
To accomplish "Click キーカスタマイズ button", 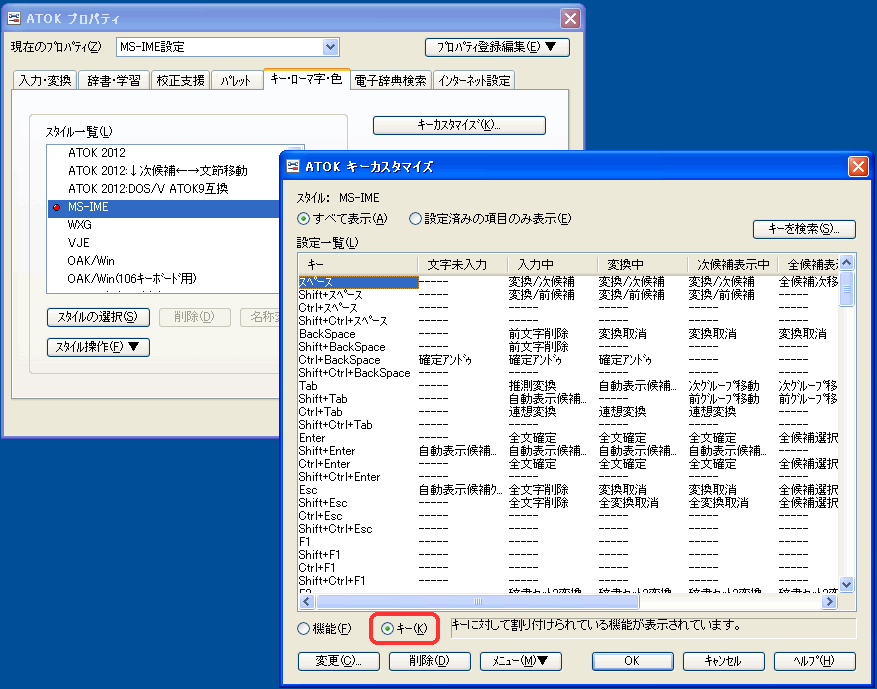I will (x=459, y=125).
